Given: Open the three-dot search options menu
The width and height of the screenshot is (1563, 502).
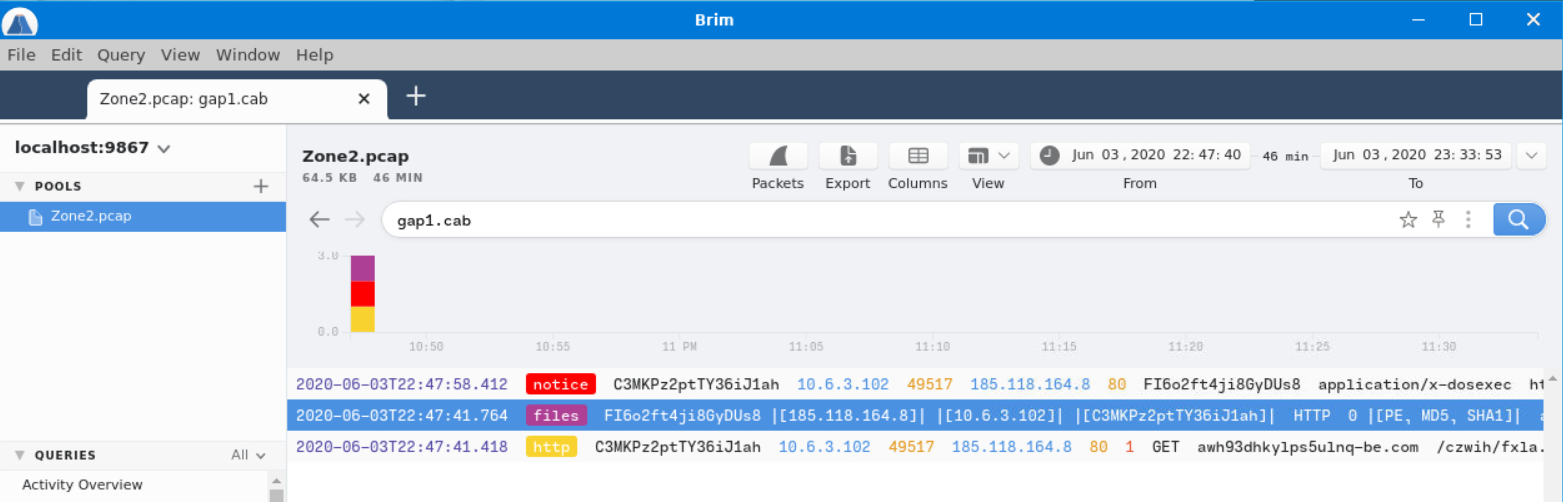Looking at the screenshot, I should pos(1468,220).
